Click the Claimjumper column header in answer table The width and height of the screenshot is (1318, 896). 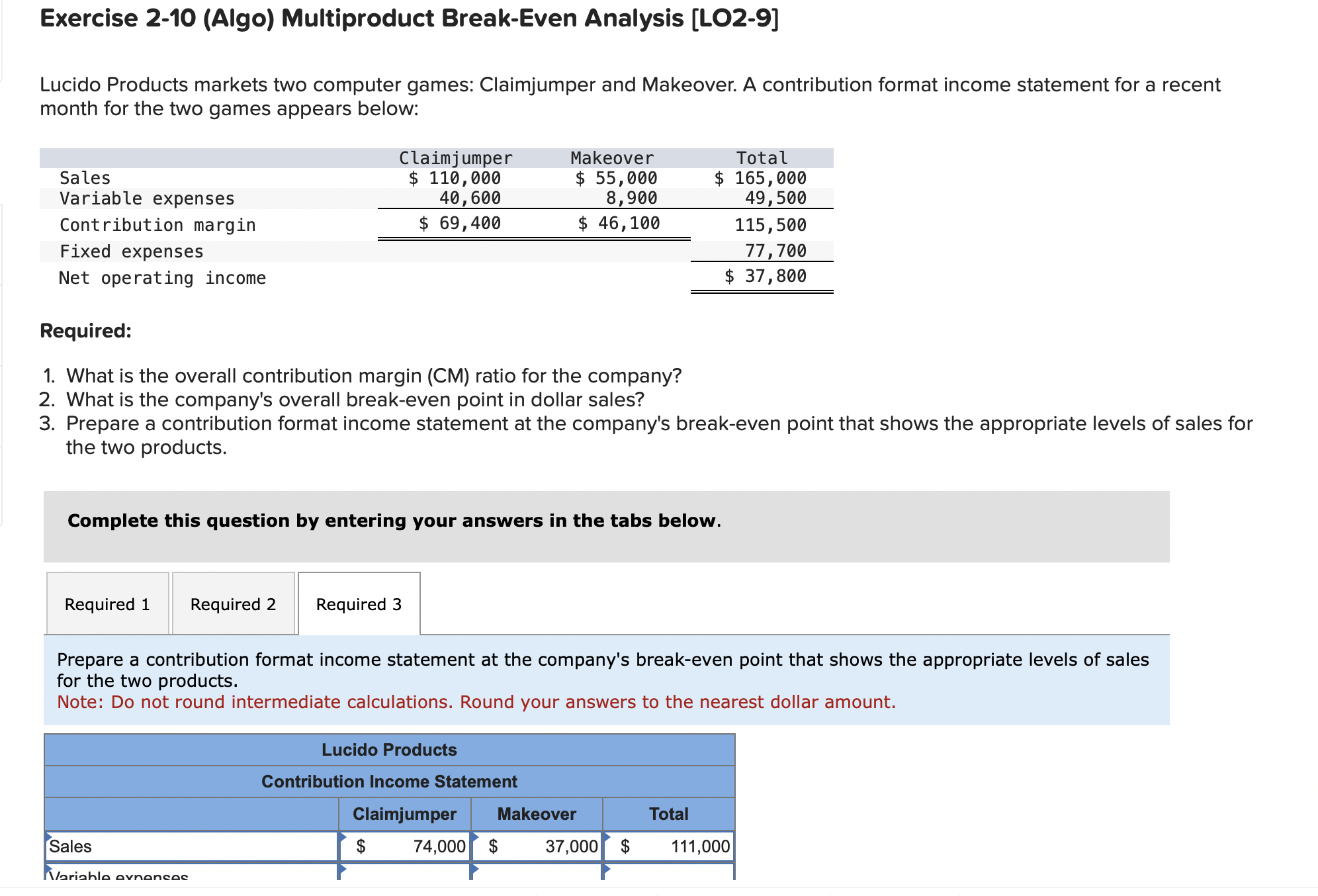point(404,814)
